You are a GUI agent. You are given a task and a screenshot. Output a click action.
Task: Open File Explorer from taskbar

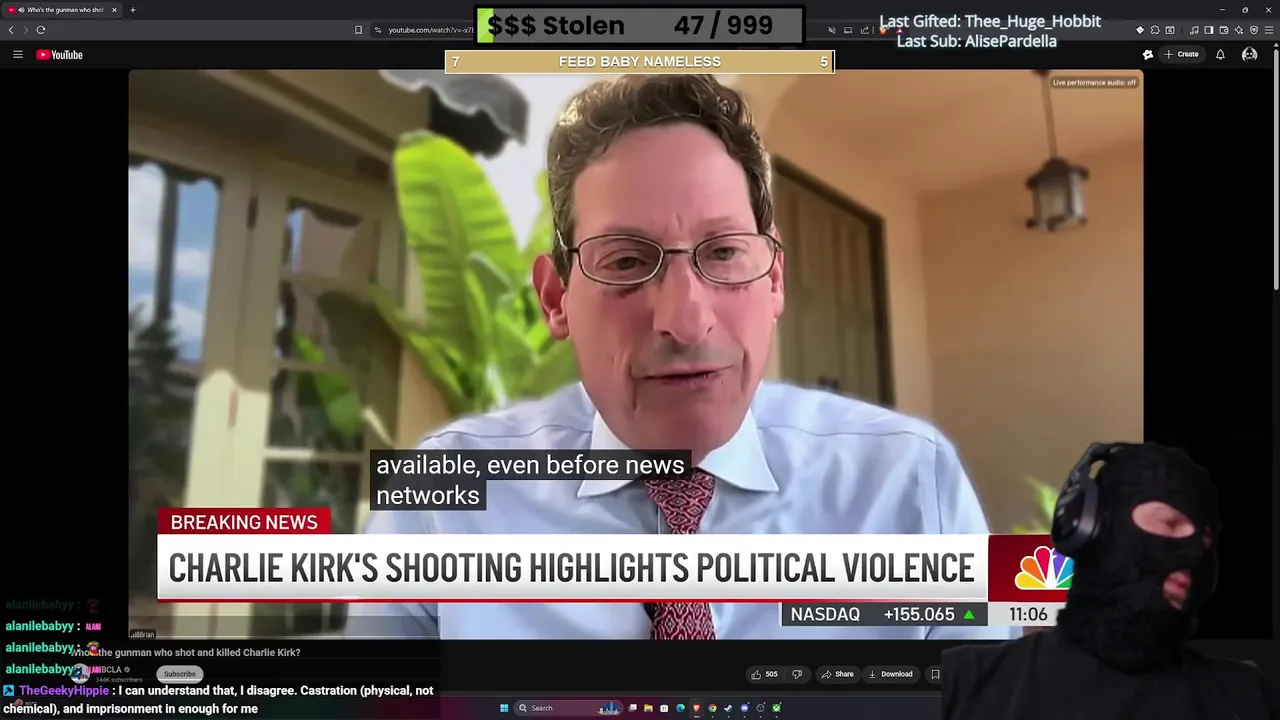pos(648,708)
